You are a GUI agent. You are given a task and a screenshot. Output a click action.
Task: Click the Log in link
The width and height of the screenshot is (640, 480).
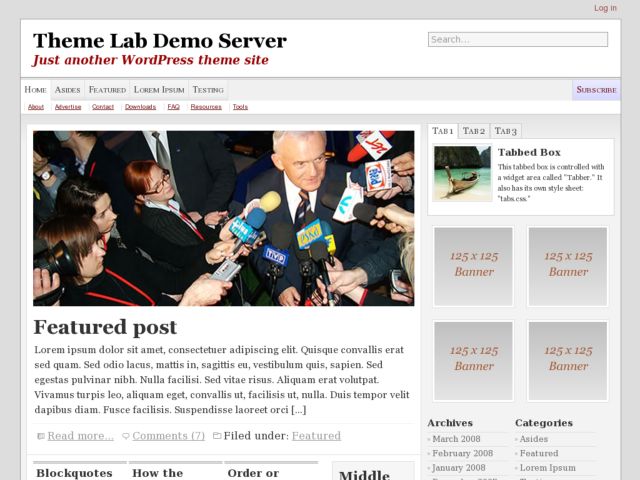click(605, 8)
